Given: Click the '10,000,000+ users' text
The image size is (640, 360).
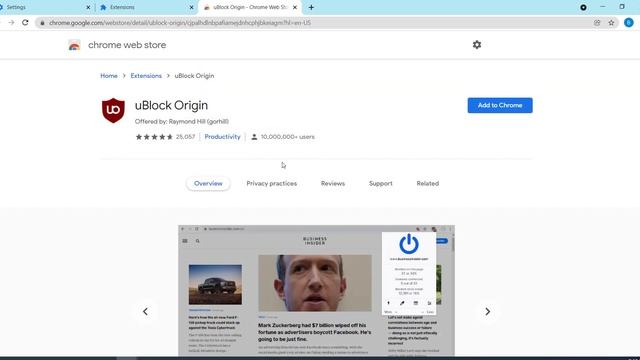Looking at the screenshot, I should click(x=288, y=137).
